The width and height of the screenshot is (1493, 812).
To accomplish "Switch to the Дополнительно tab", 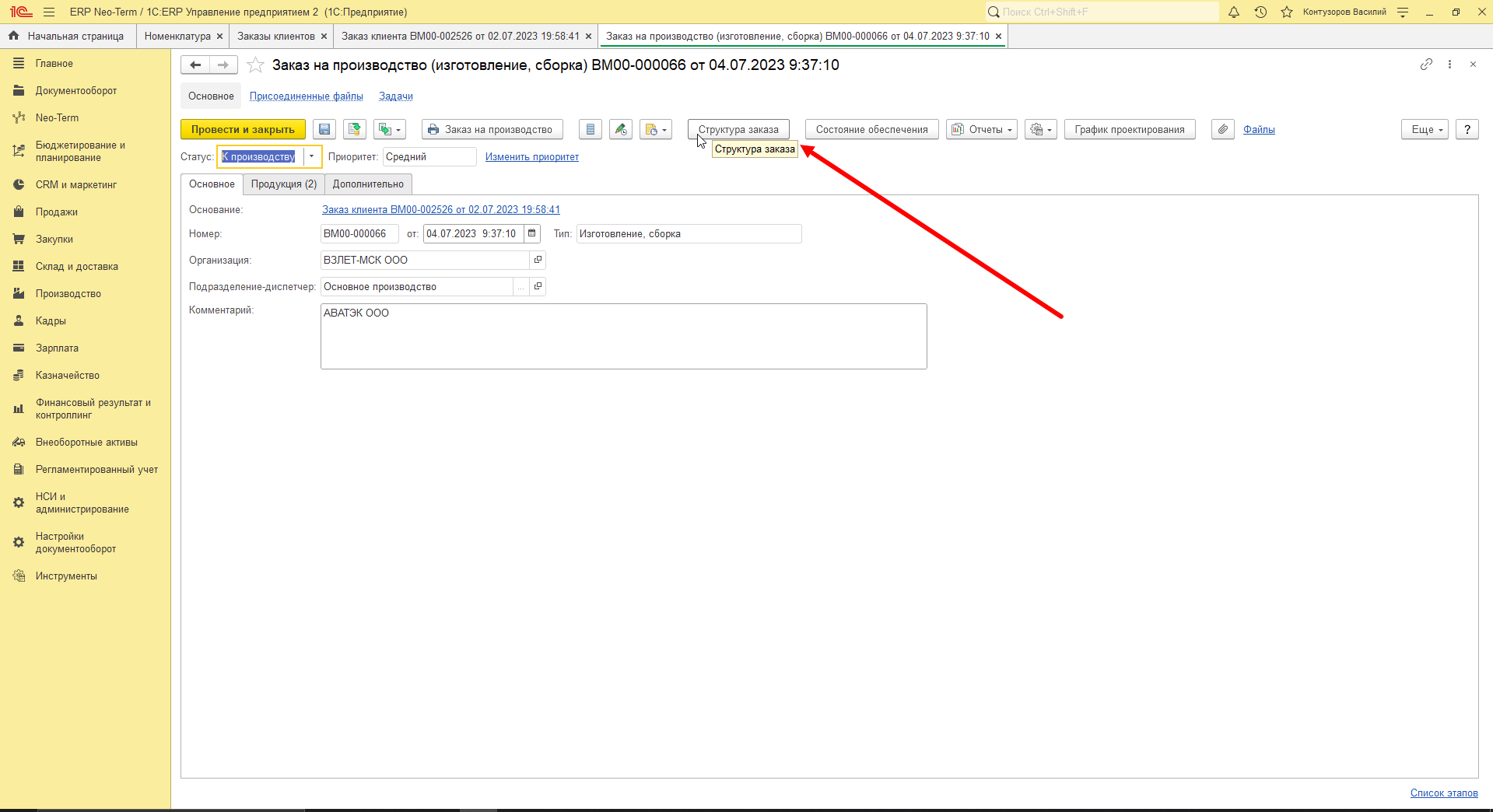I will tap(368, 184).
